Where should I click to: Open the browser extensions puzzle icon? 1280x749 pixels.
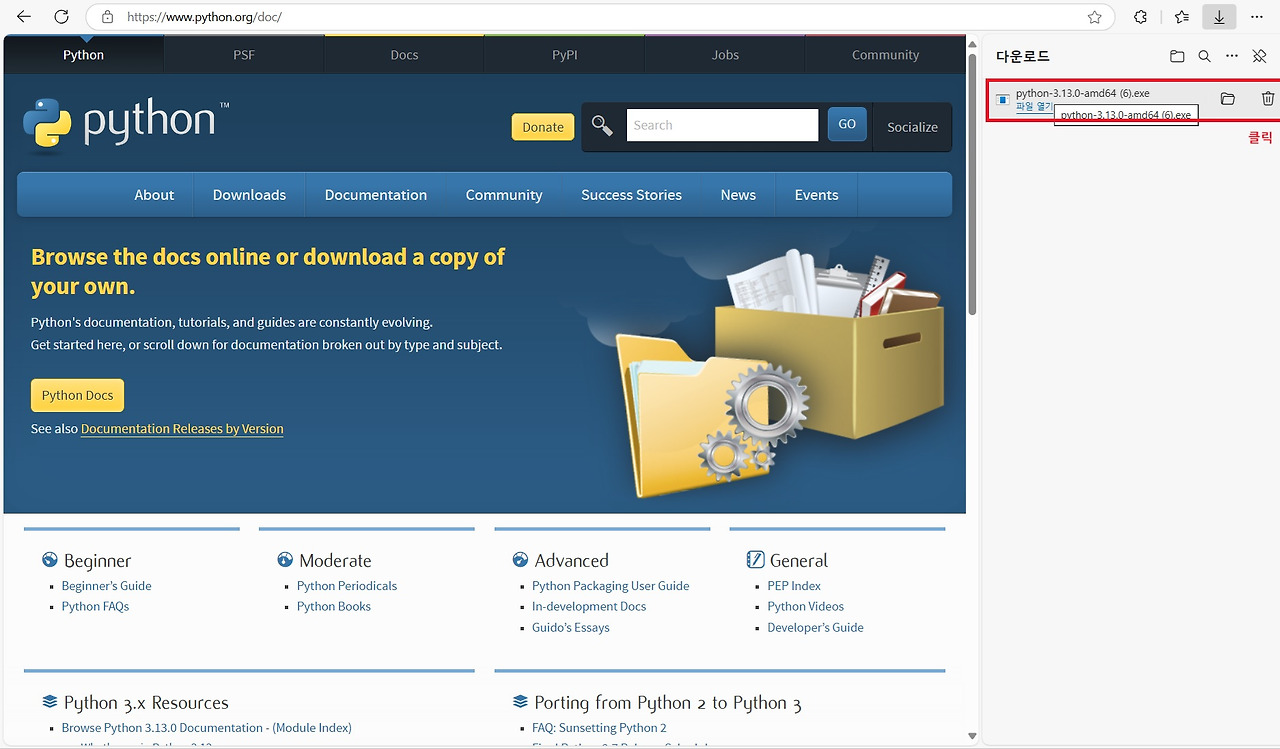(x=1141, y=17)
